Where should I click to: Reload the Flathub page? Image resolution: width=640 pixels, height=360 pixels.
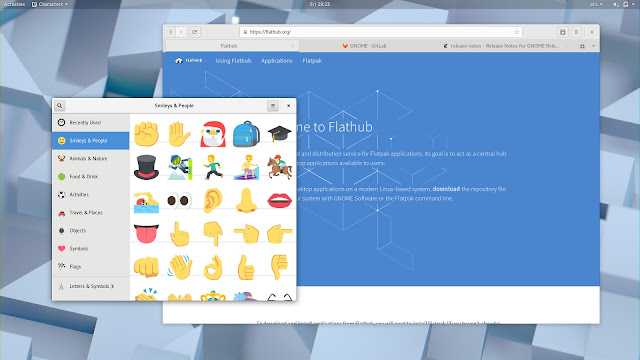pyautogui.click(x=195, y=32)
